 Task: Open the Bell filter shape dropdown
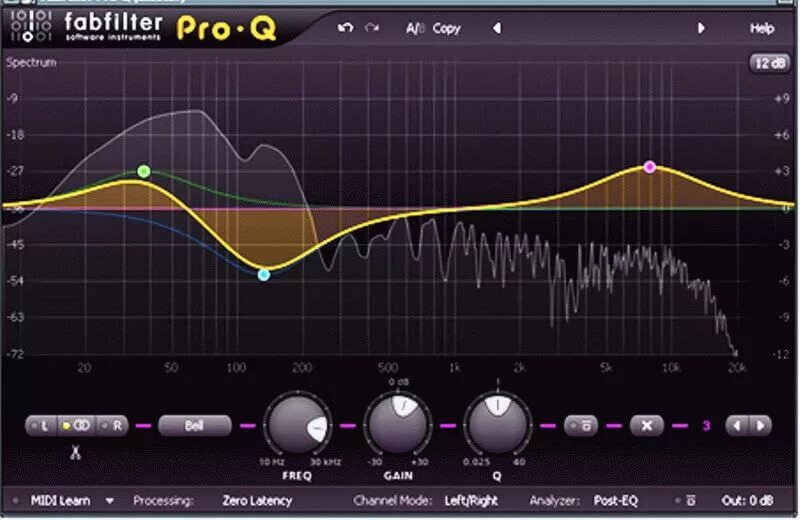tap(194, 425)
